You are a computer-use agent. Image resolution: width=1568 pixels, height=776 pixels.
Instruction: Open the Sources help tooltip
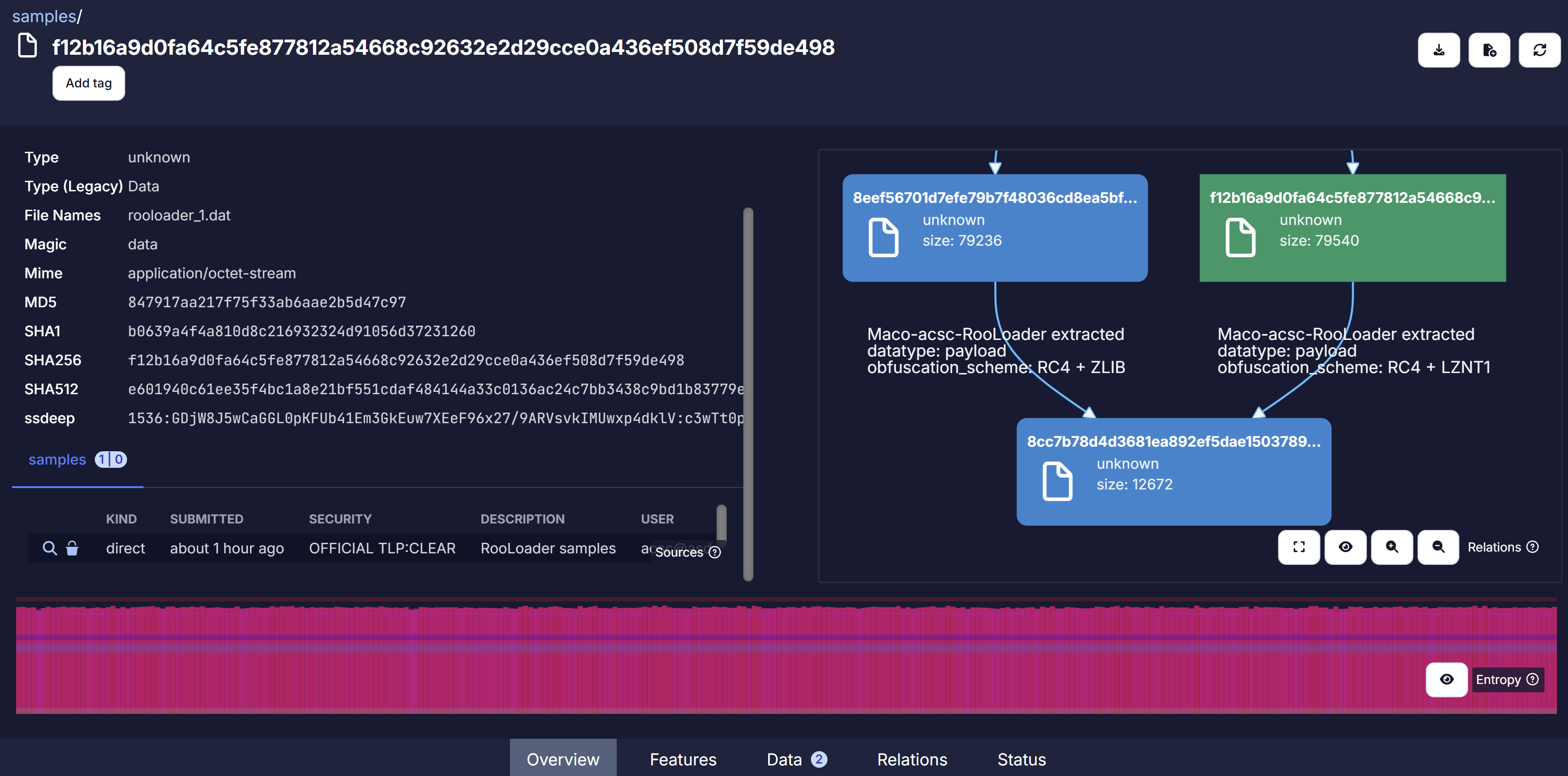coord(715,553)
